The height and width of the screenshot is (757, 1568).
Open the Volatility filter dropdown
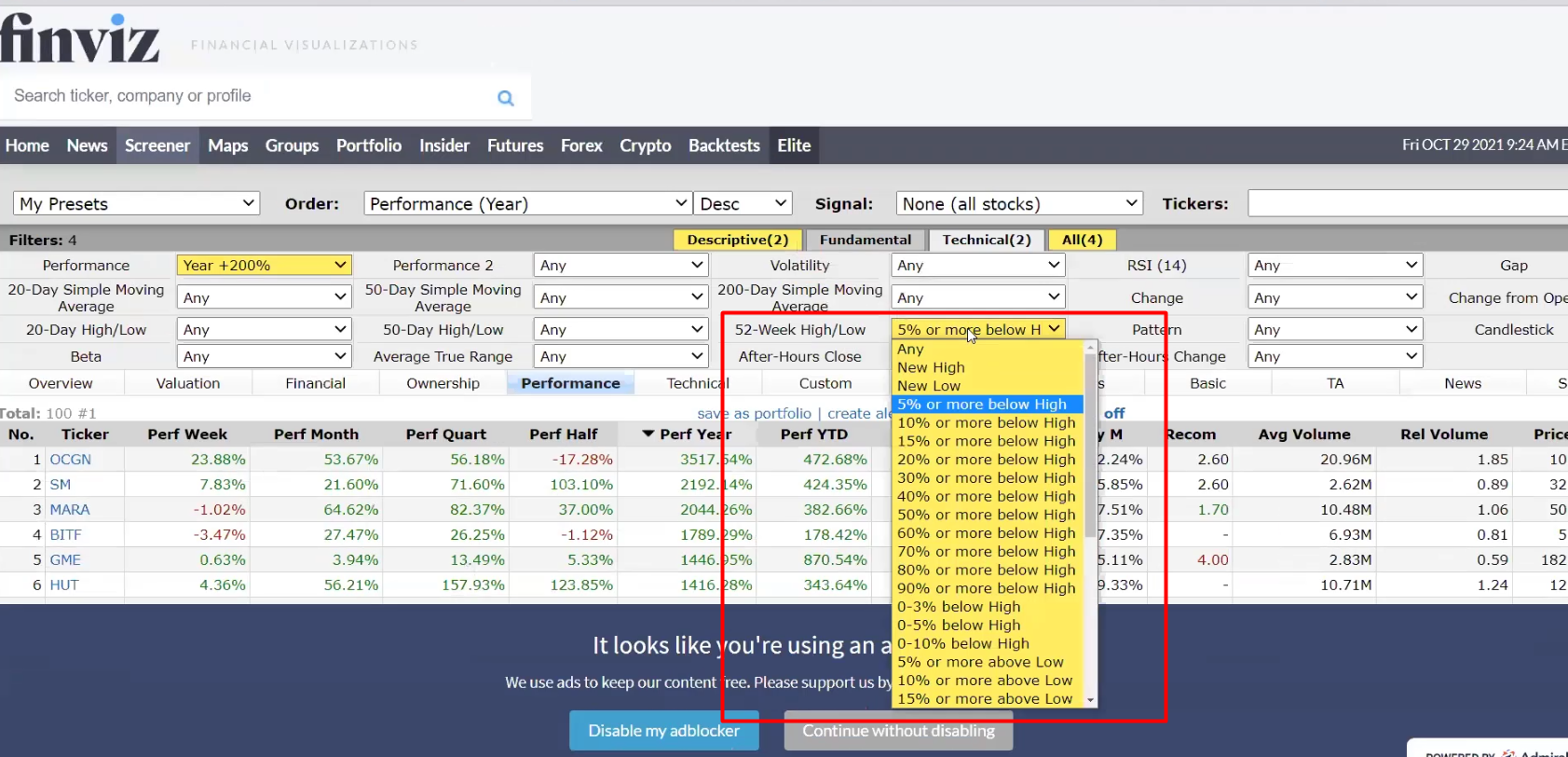(977, 266)
